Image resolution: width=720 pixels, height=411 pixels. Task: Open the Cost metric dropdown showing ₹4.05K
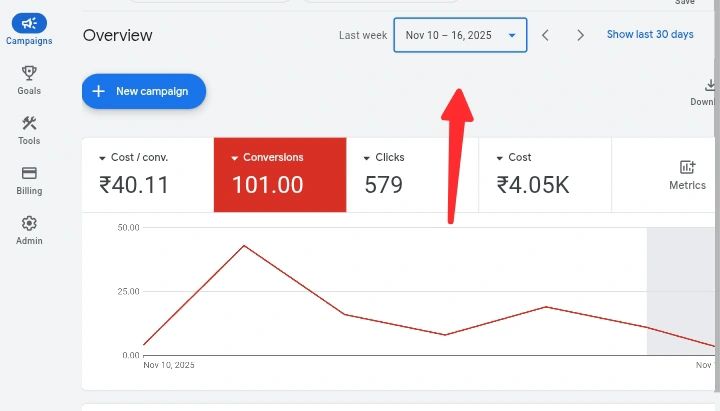tap(499, 158)
